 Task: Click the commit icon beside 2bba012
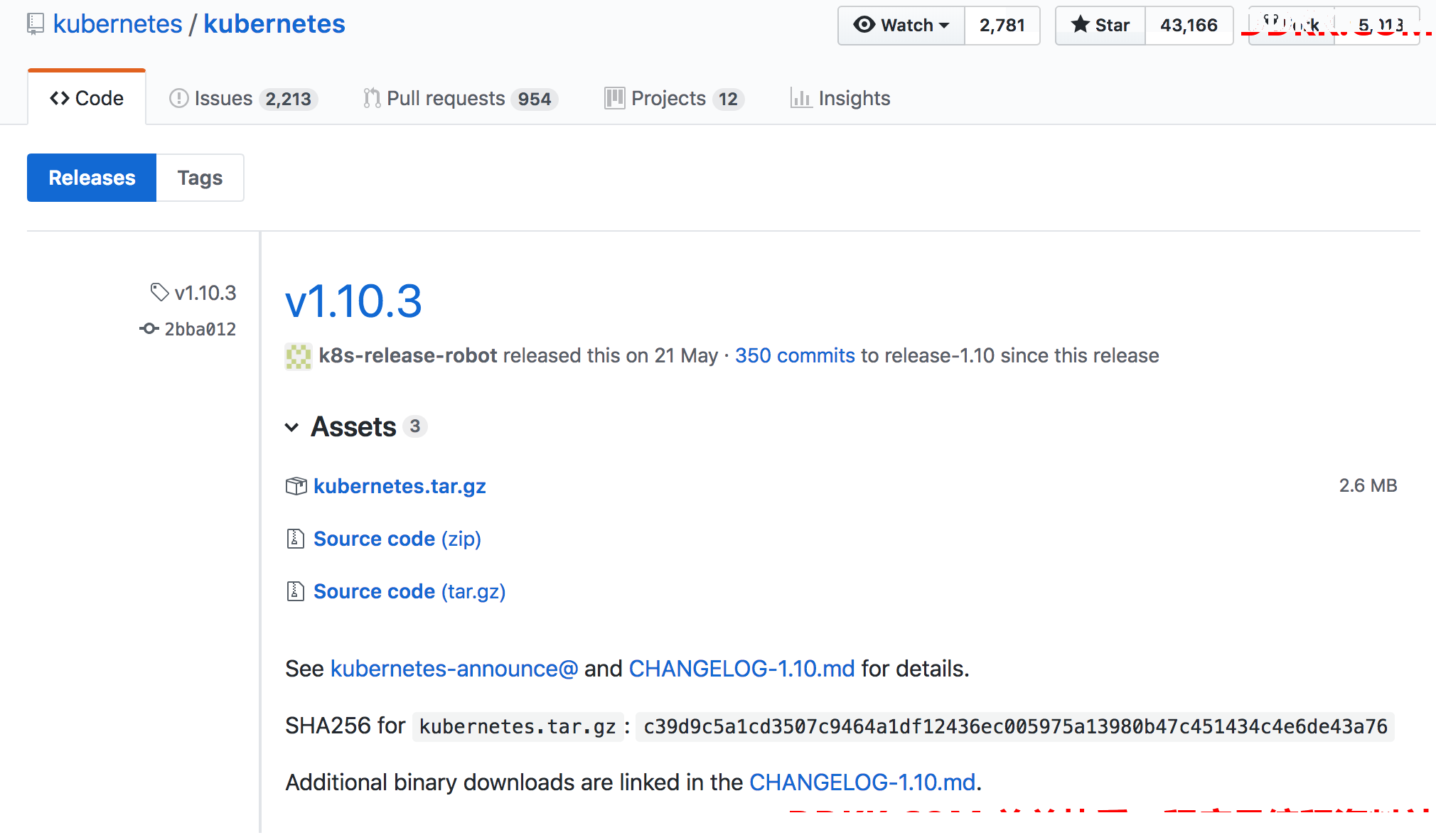[149, 328]
